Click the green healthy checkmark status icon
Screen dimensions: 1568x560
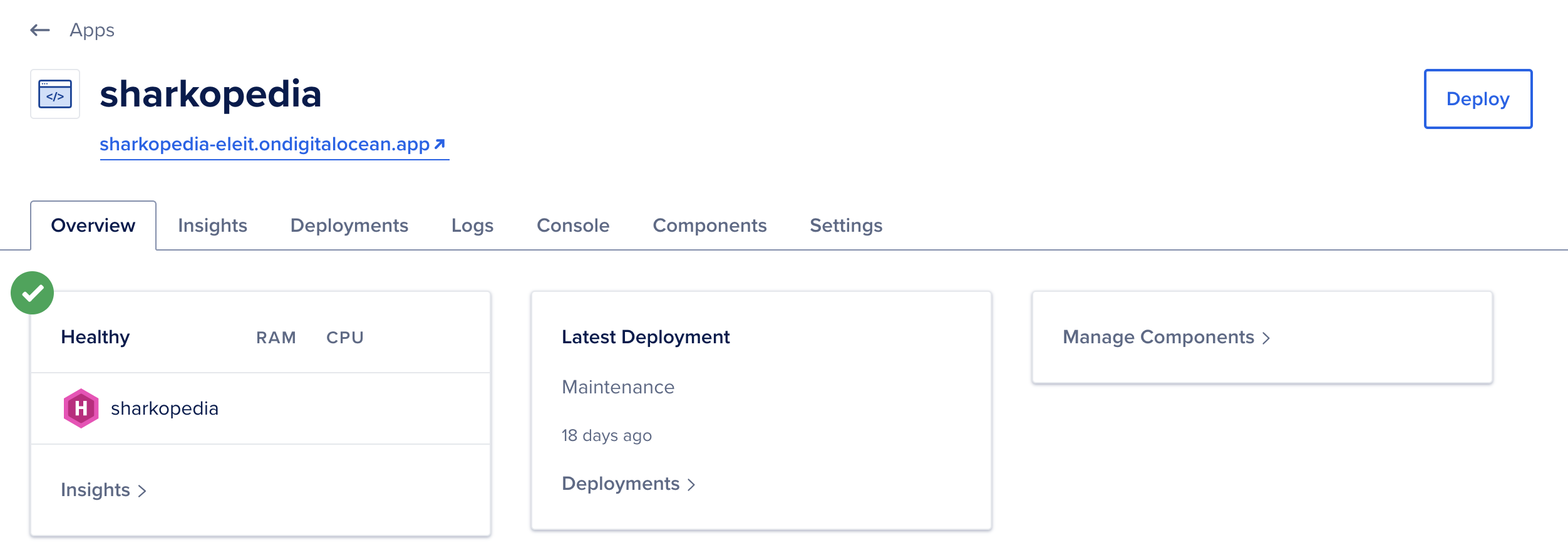[x=33, y=293]
